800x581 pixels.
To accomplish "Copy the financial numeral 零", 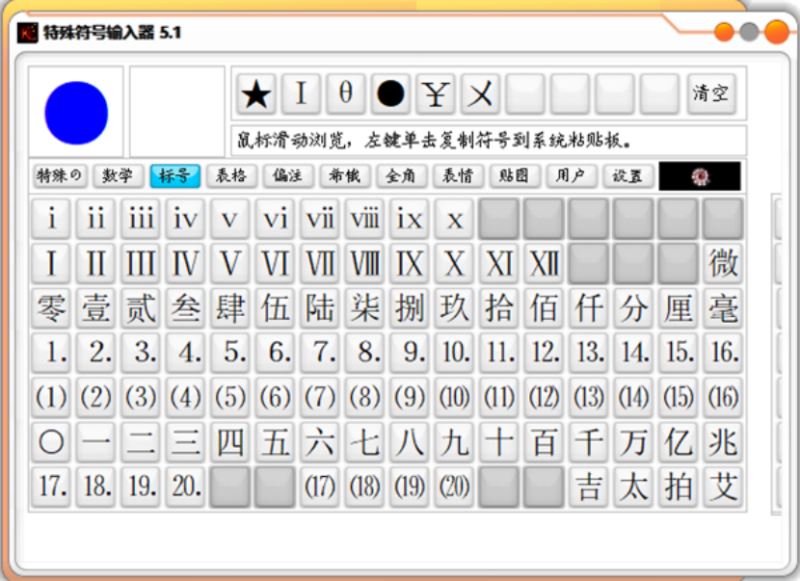I will click(x=51, y=308).
